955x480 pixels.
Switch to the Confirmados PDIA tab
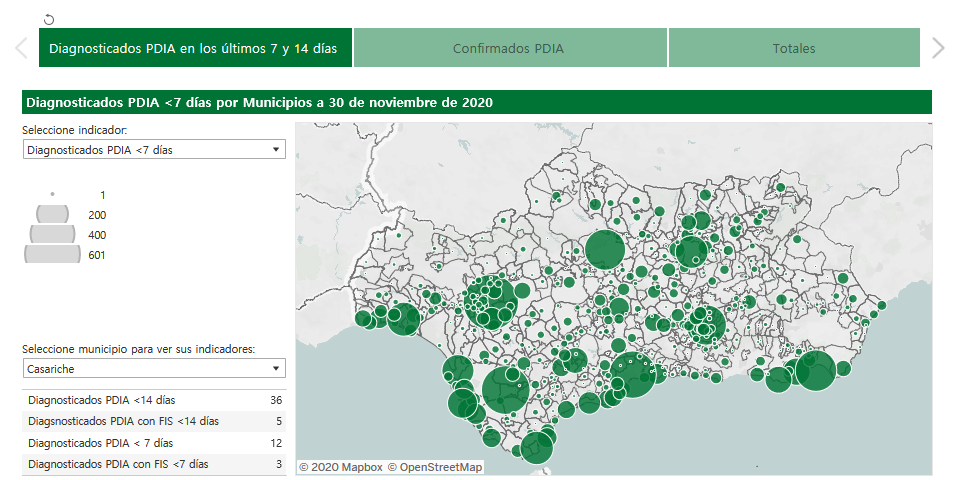coord(509,48)
